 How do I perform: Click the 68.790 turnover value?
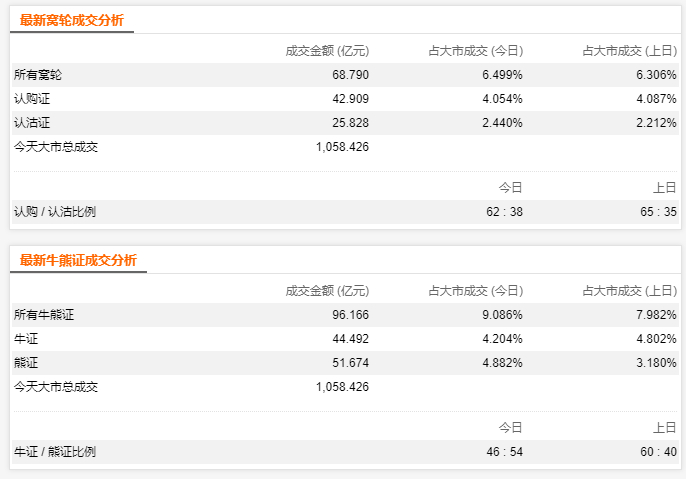[x=350, y=75]
